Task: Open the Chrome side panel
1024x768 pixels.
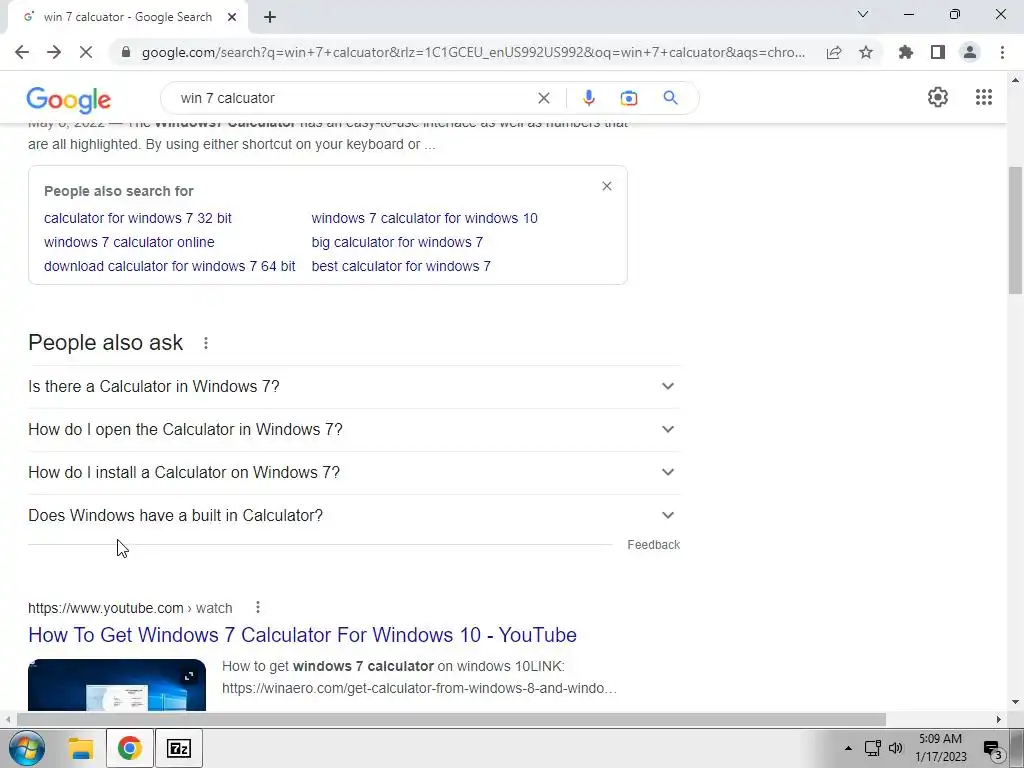Action: [x=938, y=52]
